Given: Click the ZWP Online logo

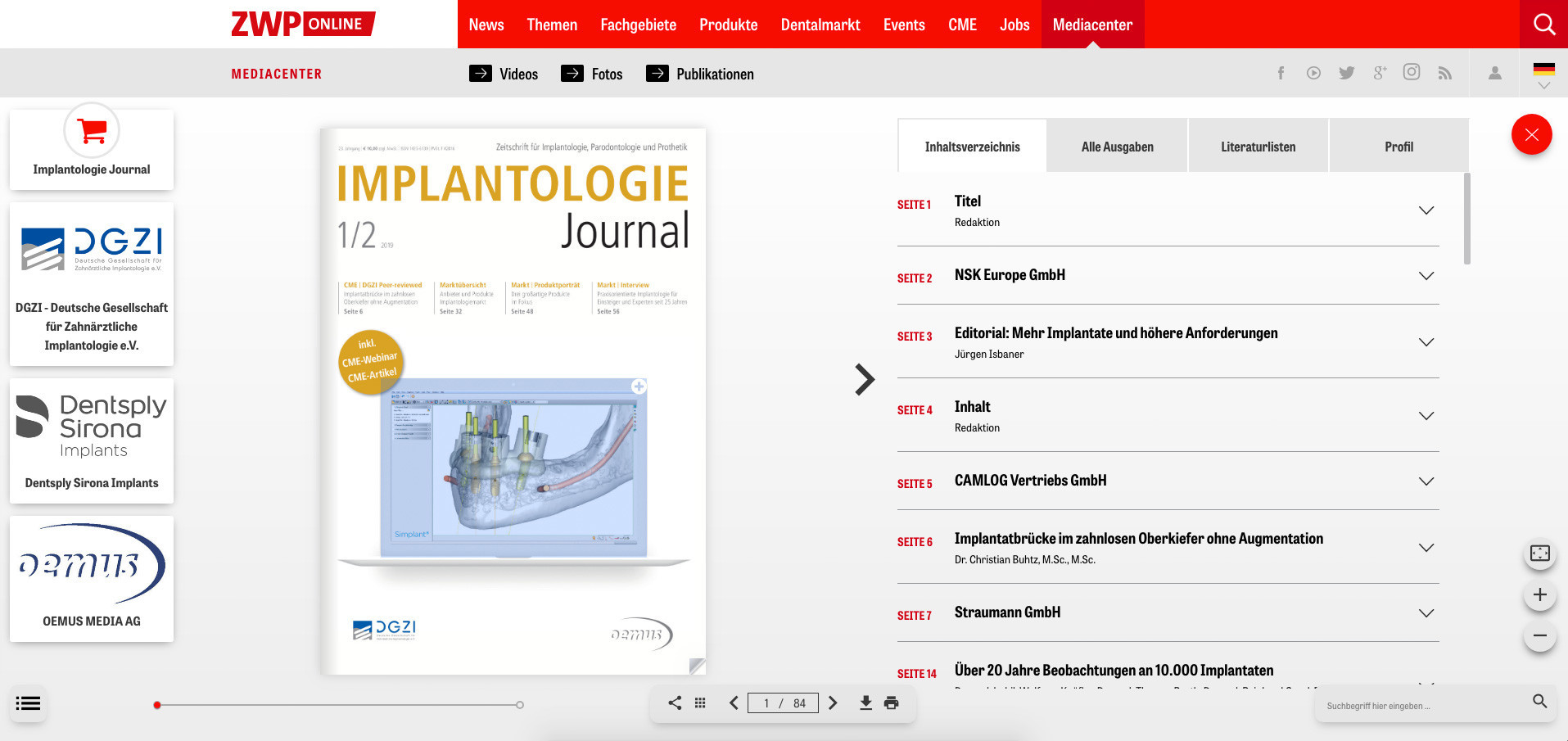Looking at the screenshot, I should tap(303, 24).
